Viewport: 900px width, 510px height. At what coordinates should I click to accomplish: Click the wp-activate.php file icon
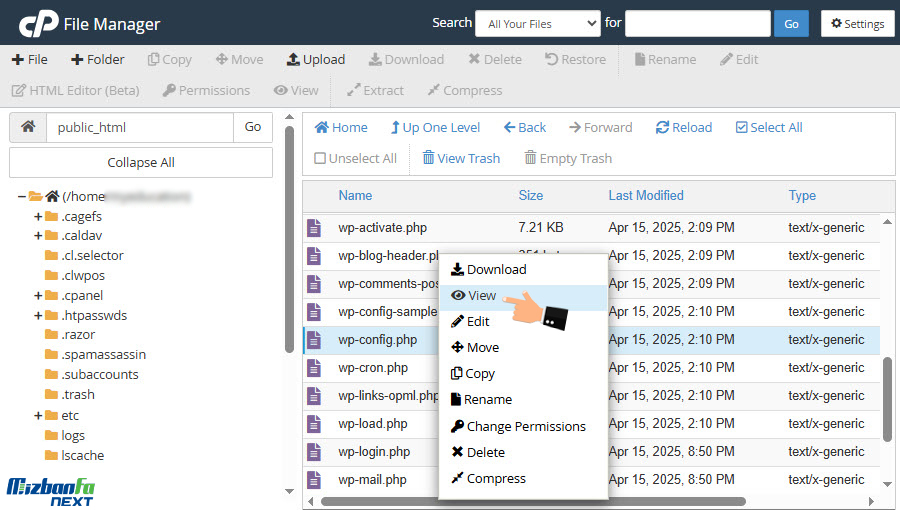pyautogui.click(x=315, y=228)
